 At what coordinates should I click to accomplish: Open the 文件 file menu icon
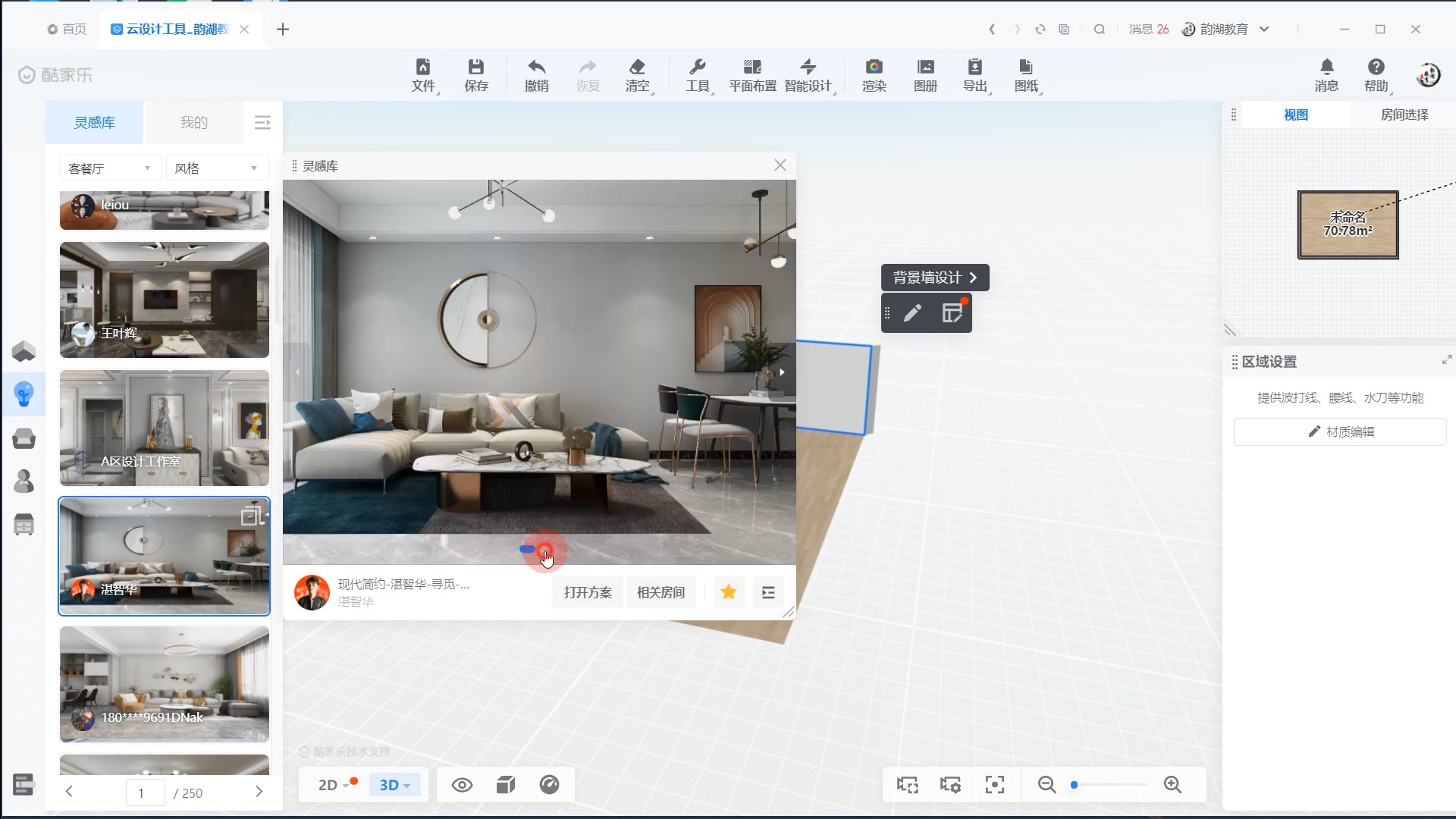[x=423, y=75]
